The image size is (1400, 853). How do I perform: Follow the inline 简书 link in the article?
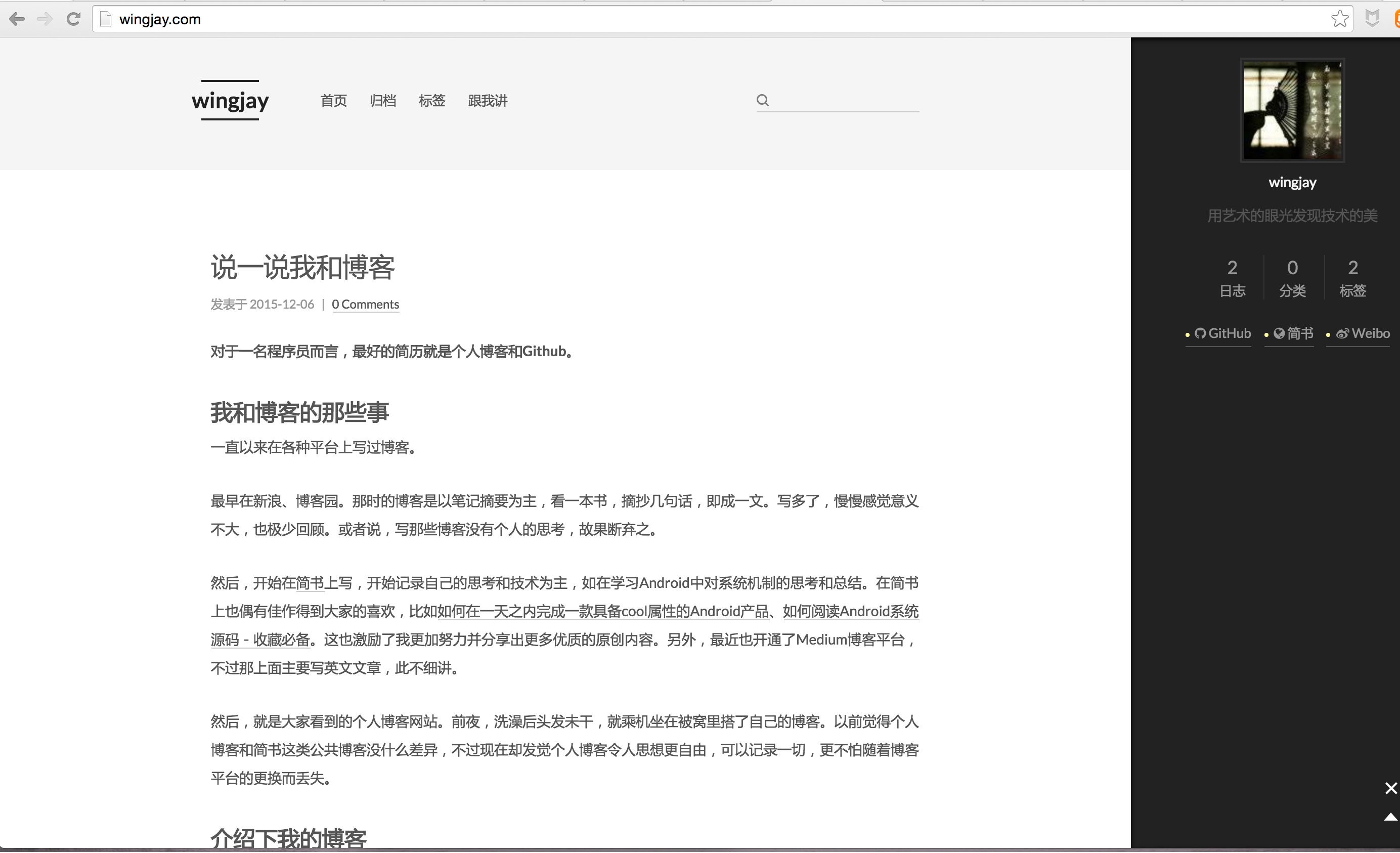point(310,582)
